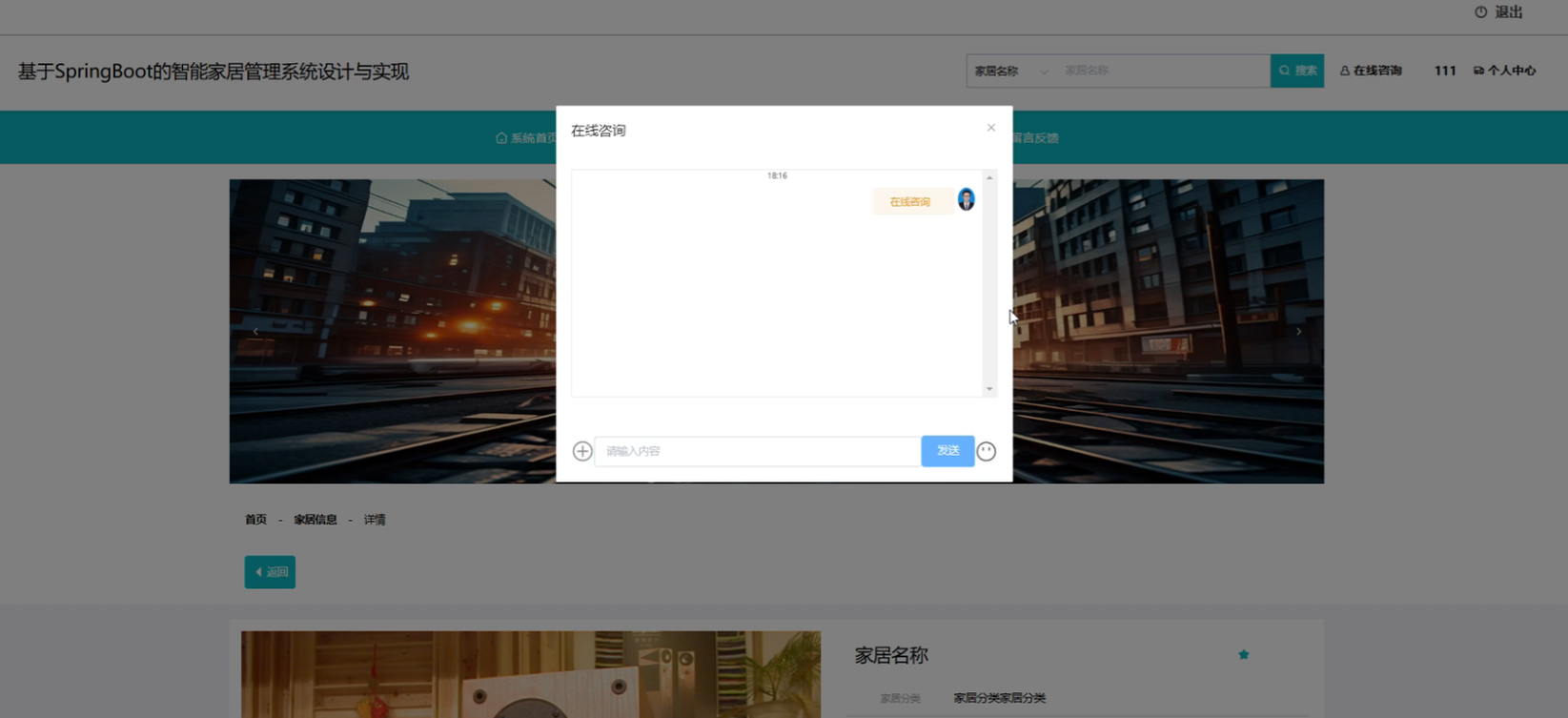
Task: Click the 返回 back button
Action: (x=270, y=572)
